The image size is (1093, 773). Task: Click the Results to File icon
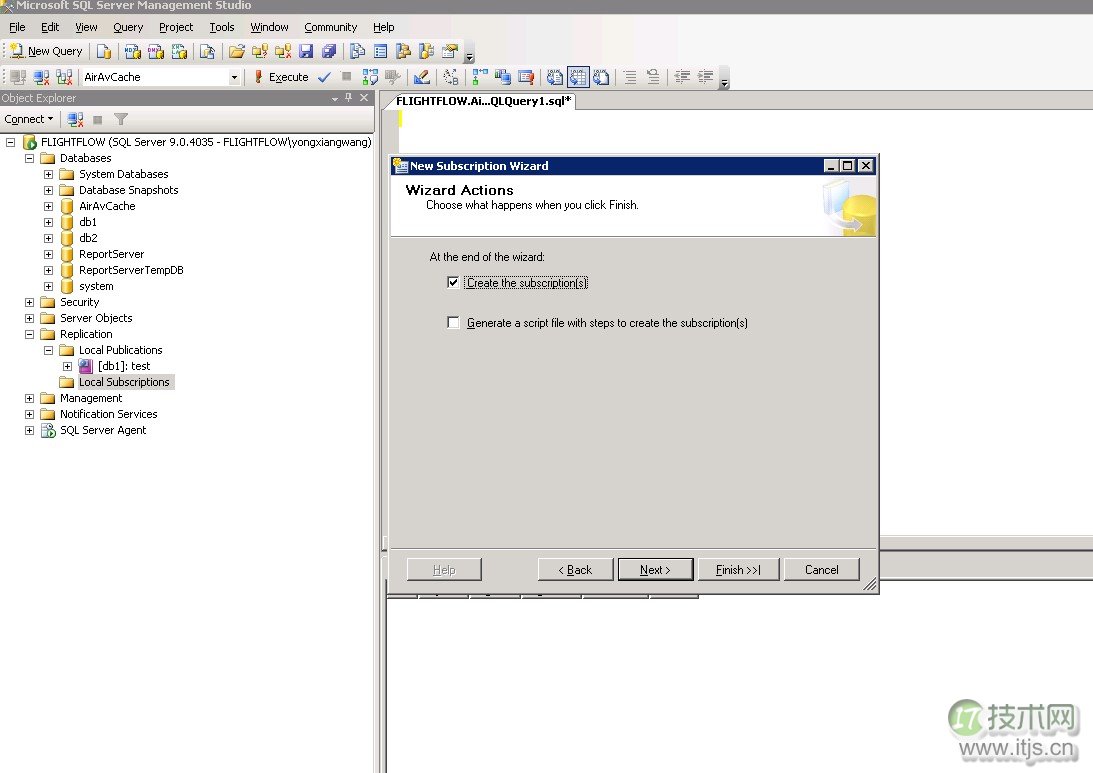(601, 77)
